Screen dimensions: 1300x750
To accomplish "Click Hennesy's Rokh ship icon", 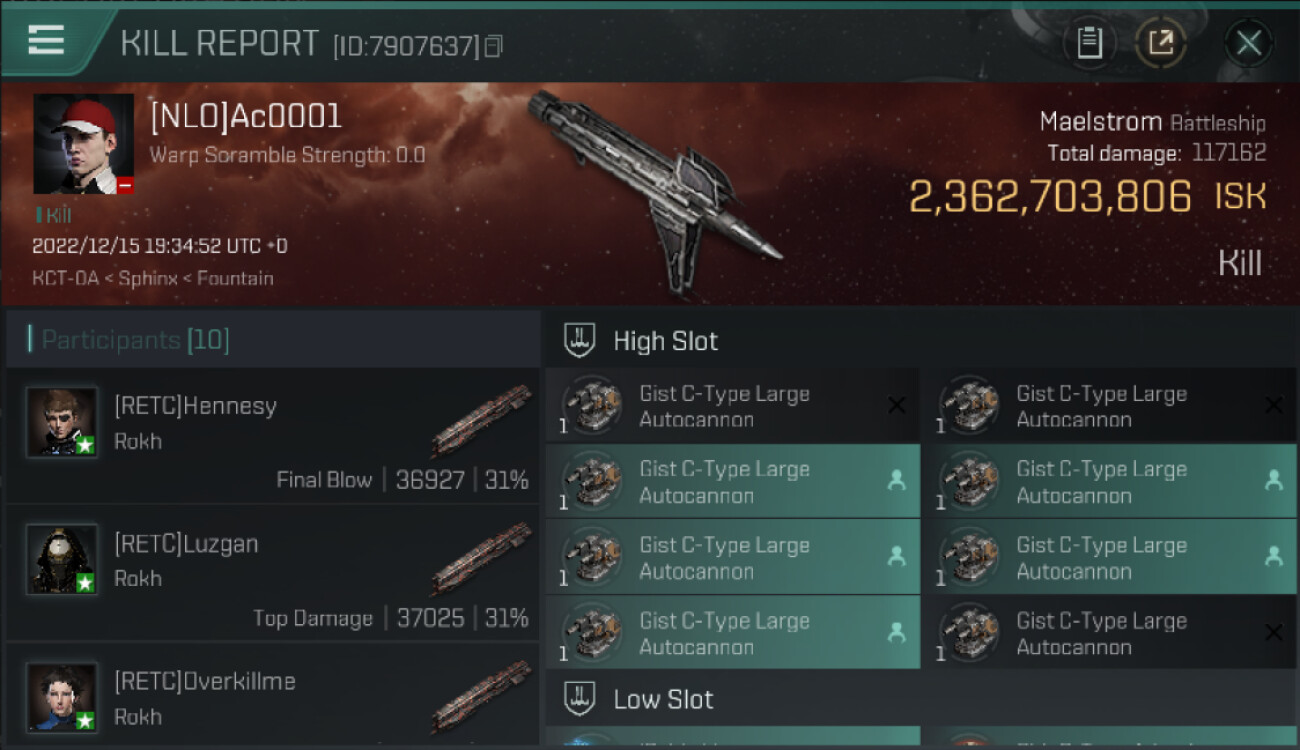I will [480, 421].
